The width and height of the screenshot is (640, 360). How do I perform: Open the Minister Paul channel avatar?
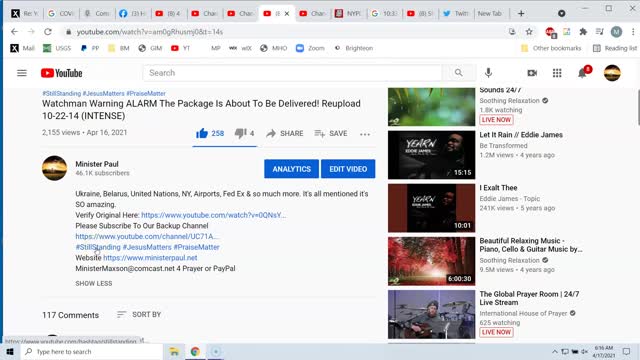pyautogui.click(x=54, y=168)
